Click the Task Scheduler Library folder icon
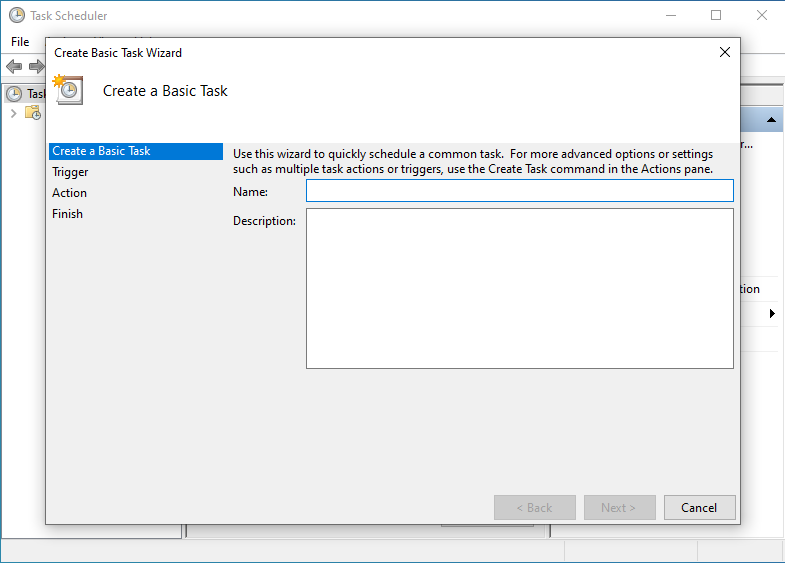The image size is (785, 563). (33, 113)
